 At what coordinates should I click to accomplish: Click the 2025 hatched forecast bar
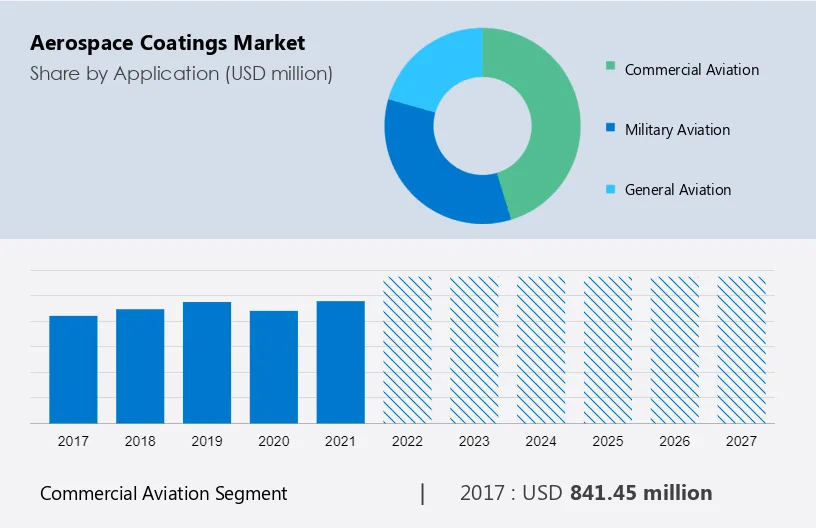coord(608,350)
